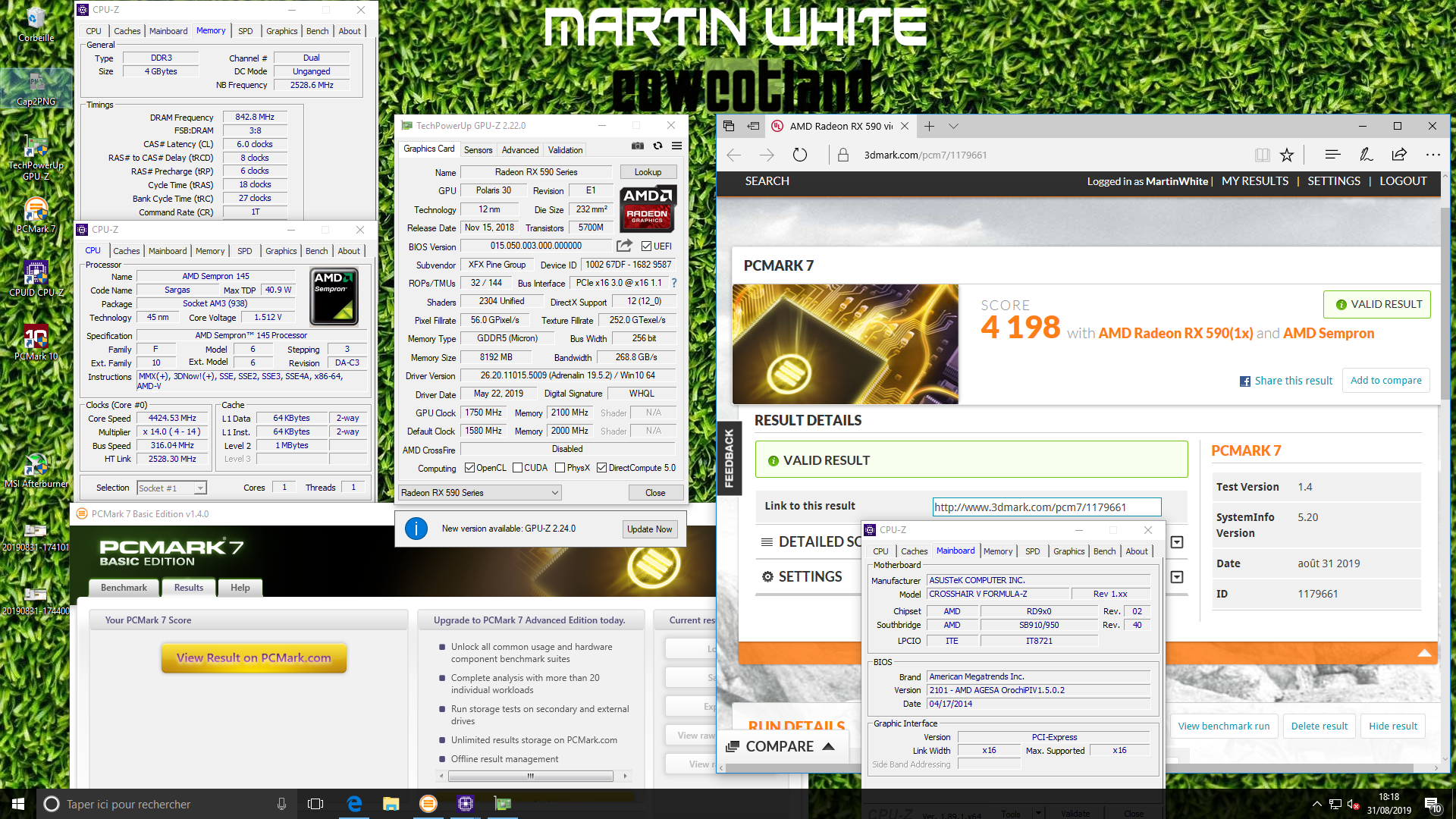
Task: Open Help tab in PCMark 7
Action: pyautogui.click(x=240, y=588)
